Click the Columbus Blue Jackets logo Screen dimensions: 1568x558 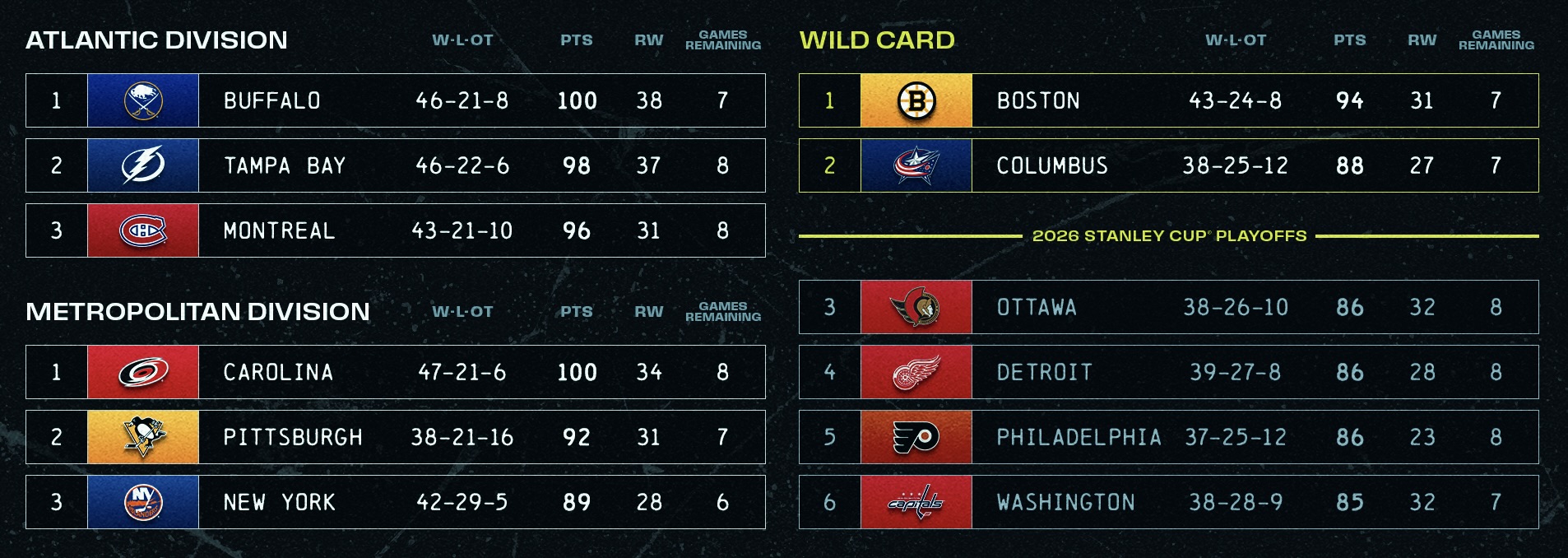(x=916, y=165)
